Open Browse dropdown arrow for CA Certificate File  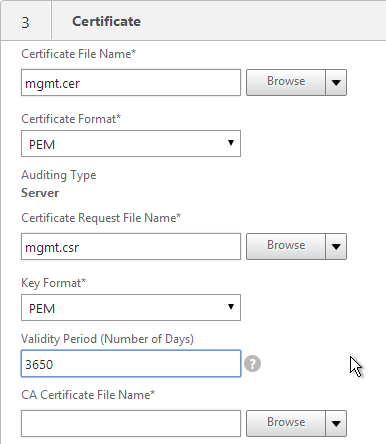pyautogui.click(x=336, y=423)
